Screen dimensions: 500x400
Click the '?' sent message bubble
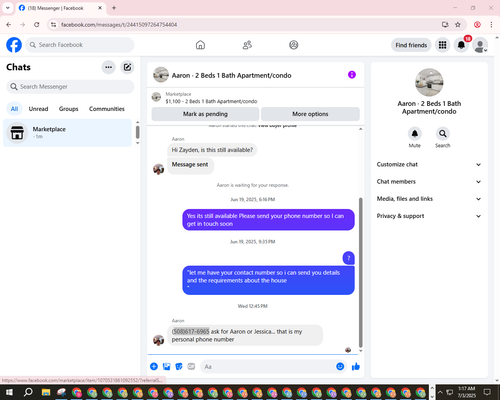(x=349, y=258)
